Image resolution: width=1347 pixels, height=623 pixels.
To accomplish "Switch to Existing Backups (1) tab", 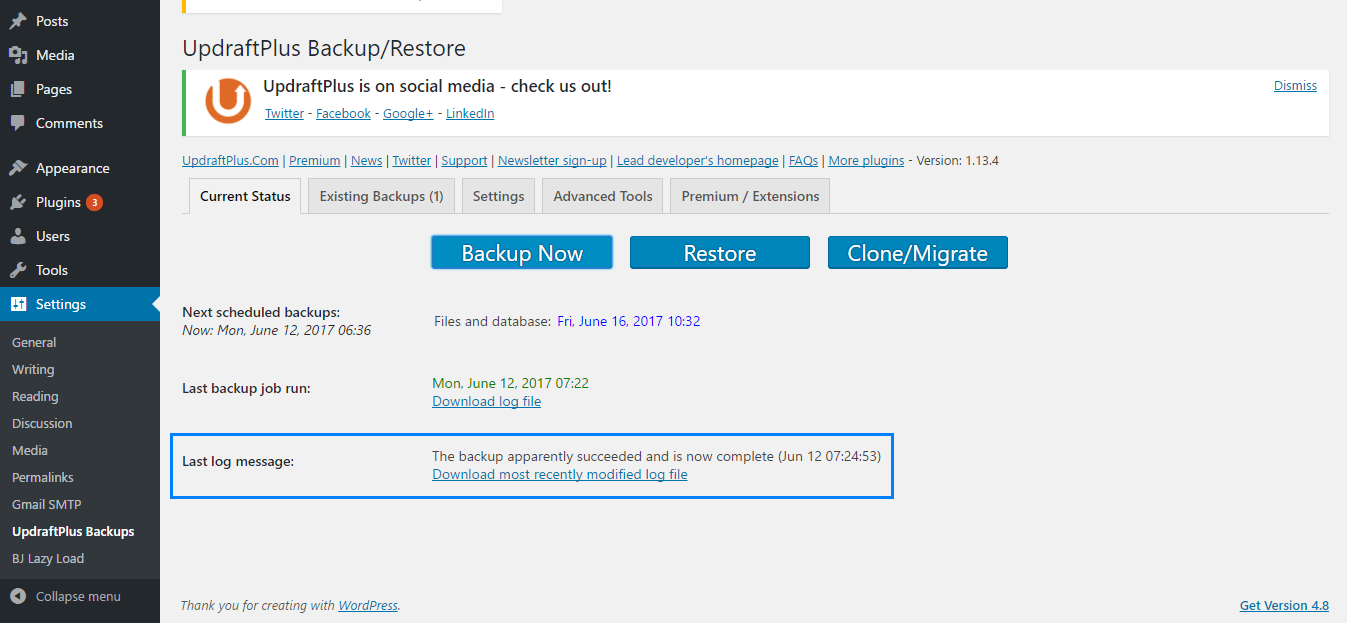I will click(x=381, y=196).
